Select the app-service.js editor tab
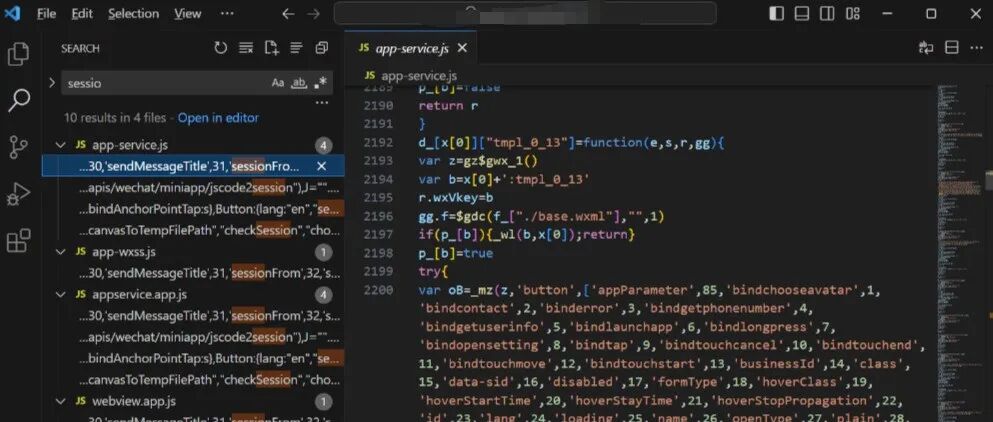This screenshot has width=993, height=422. (410, 48)
